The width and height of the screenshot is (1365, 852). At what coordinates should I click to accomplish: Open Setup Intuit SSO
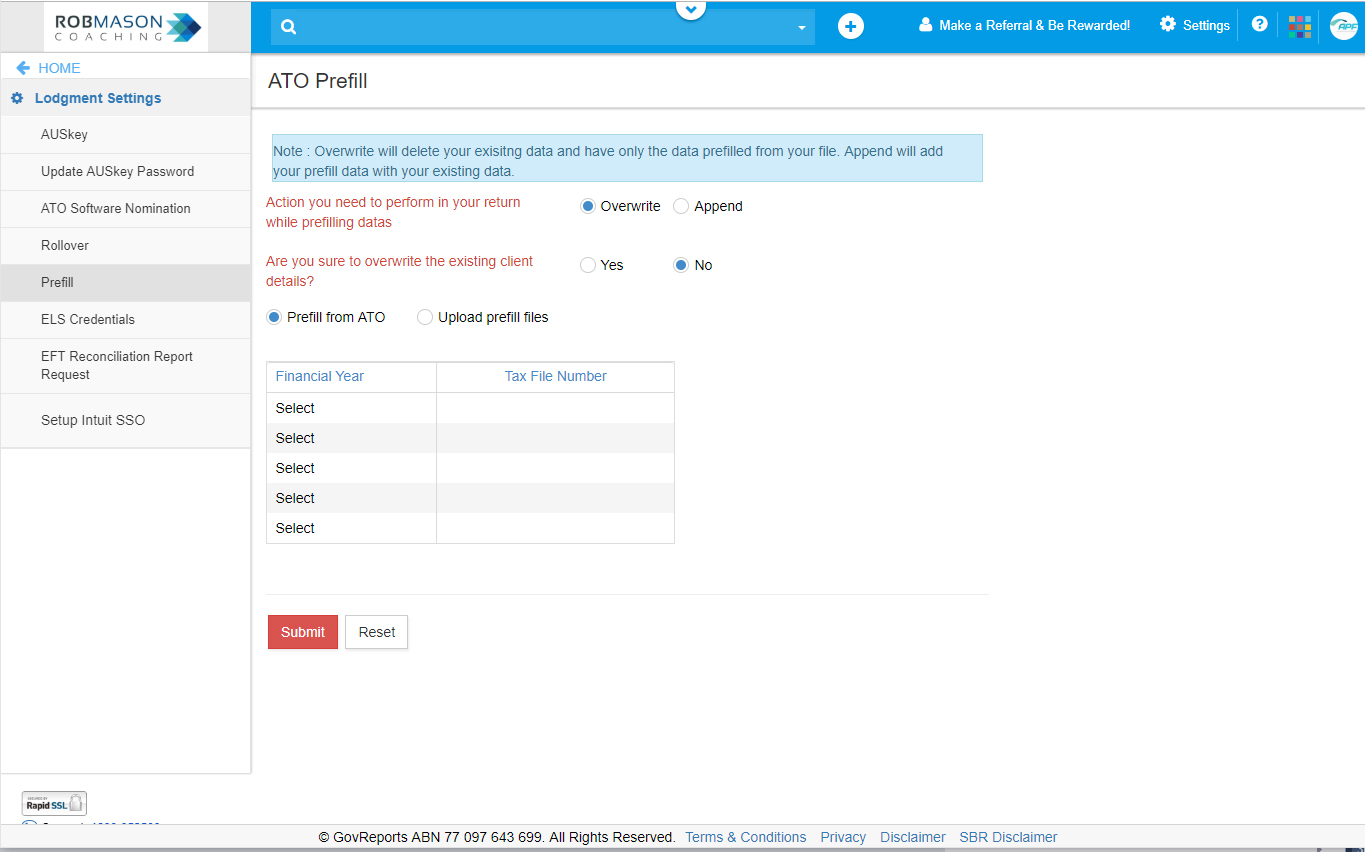click(126, 420)
